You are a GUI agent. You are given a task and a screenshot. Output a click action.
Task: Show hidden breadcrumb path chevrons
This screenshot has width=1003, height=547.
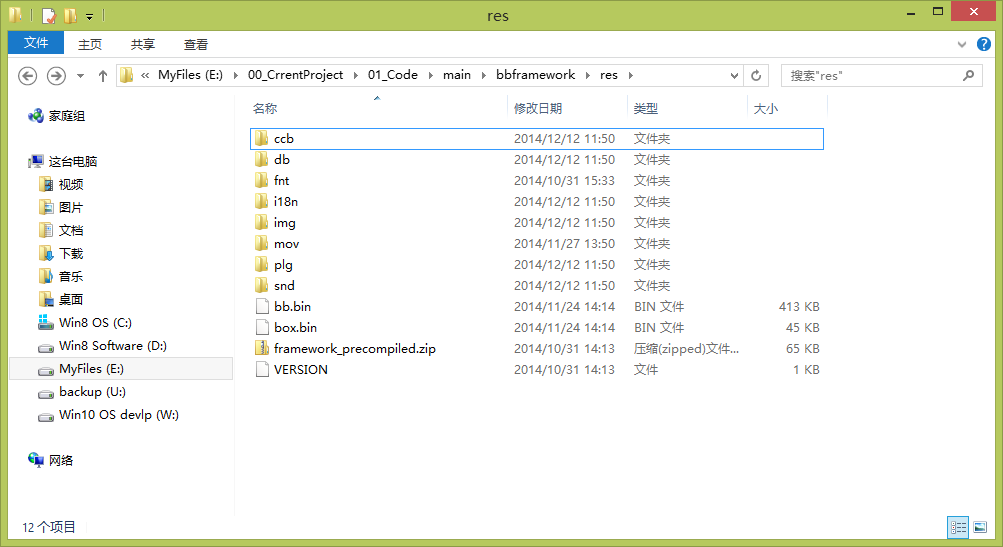145,75
